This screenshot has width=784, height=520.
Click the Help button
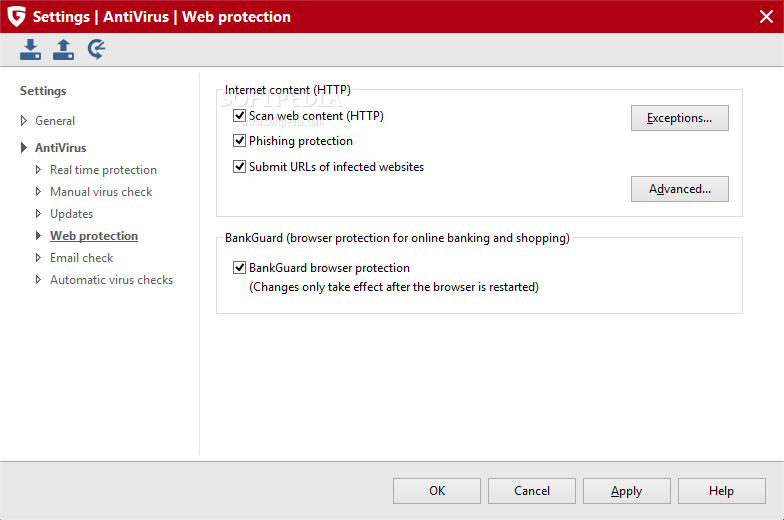coord(721,491)
